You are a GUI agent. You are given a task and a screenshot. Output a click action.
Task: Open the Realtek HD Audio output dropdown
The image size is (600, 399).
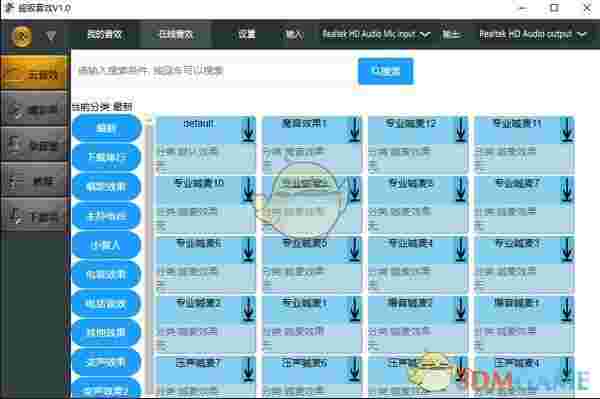[x=533, y=34]
